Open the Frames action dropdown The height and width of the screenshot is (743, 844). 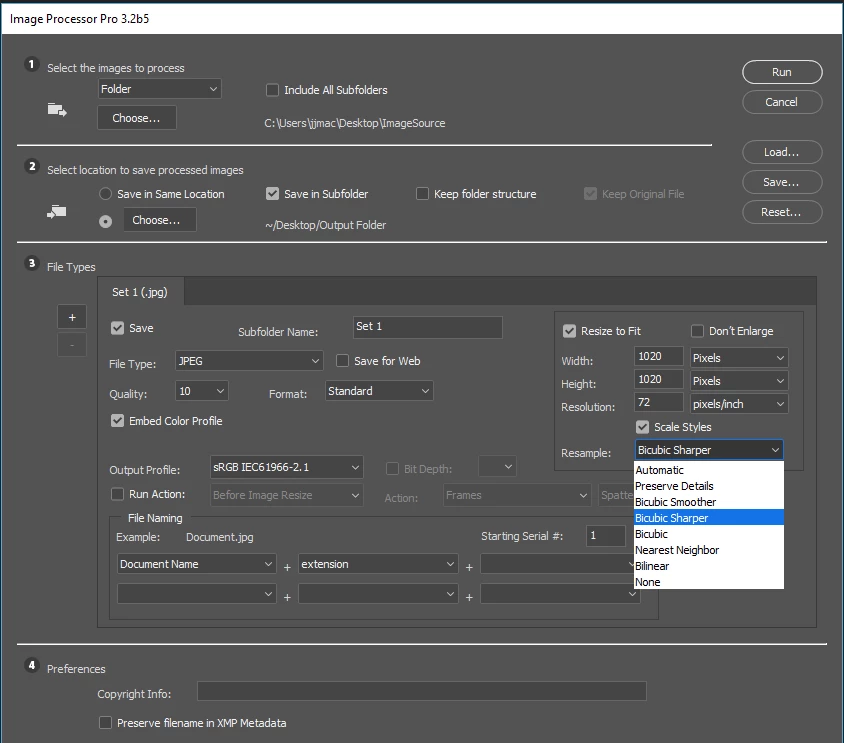coord(517,495)
